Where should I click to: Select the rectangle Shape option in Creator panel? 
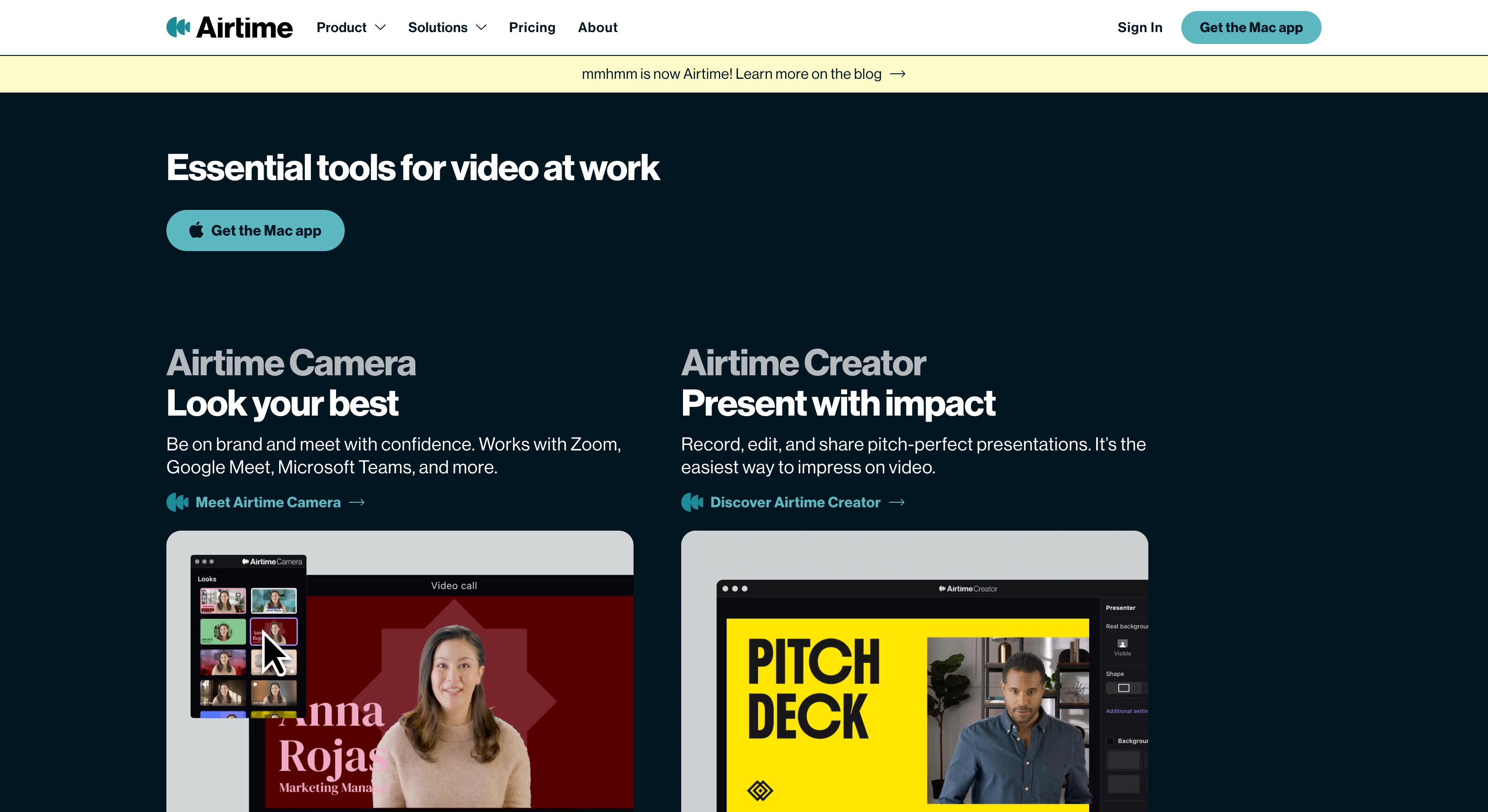1124,688
